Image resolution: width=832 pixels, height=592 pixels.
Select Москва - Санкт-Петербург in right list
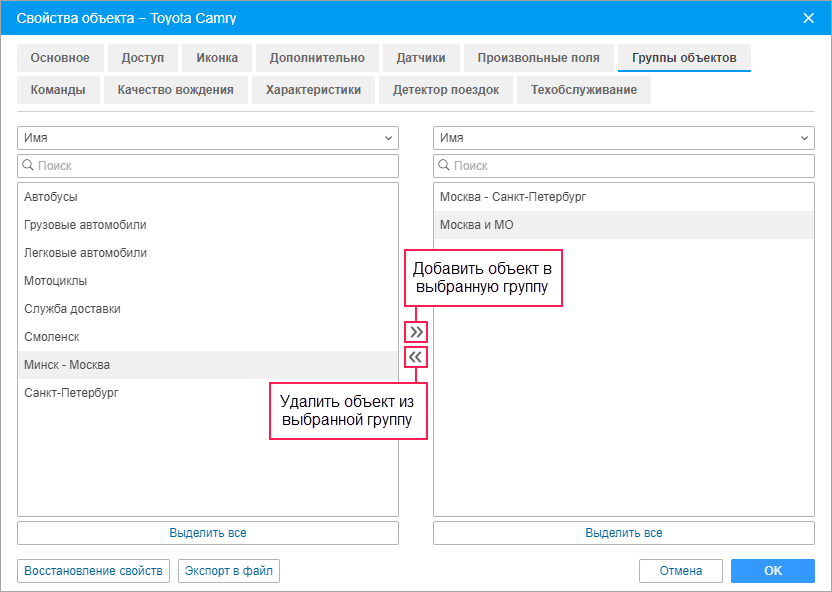tap(512, 197)
